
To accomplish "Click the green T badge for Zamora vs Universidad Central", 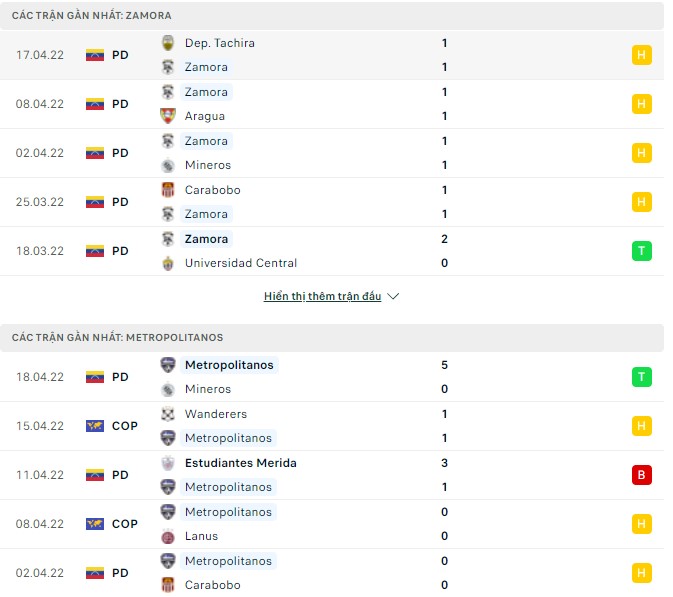I will click(641, 251).
